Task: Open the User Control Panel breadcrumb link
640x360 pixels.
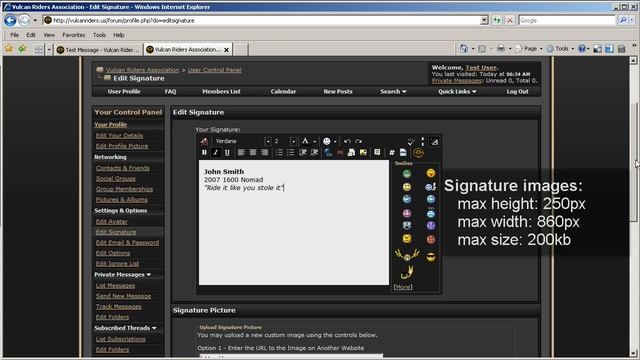Action: coord(215,70)
